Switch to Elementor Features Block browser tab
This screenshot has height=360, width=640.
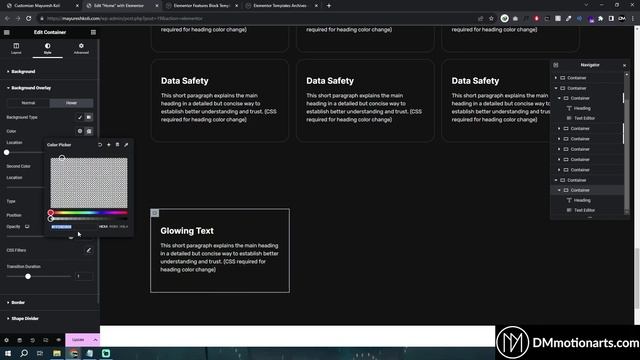coord(201,6)
